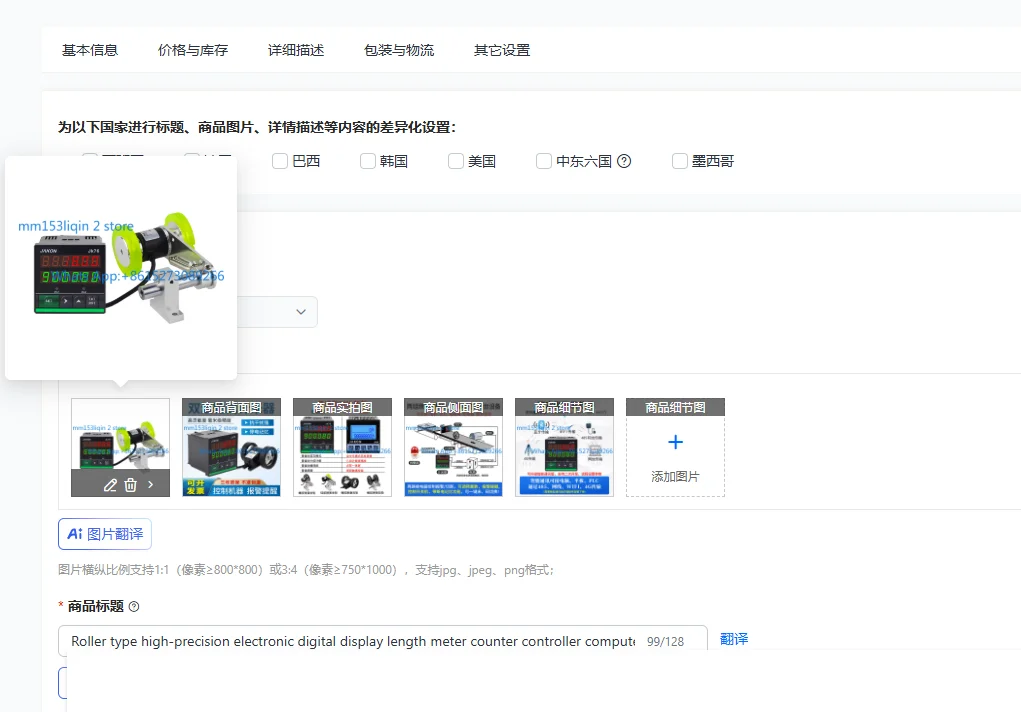Open the filled 商品细节图 thumbnail
The image size is (1021, 712).
565,448
